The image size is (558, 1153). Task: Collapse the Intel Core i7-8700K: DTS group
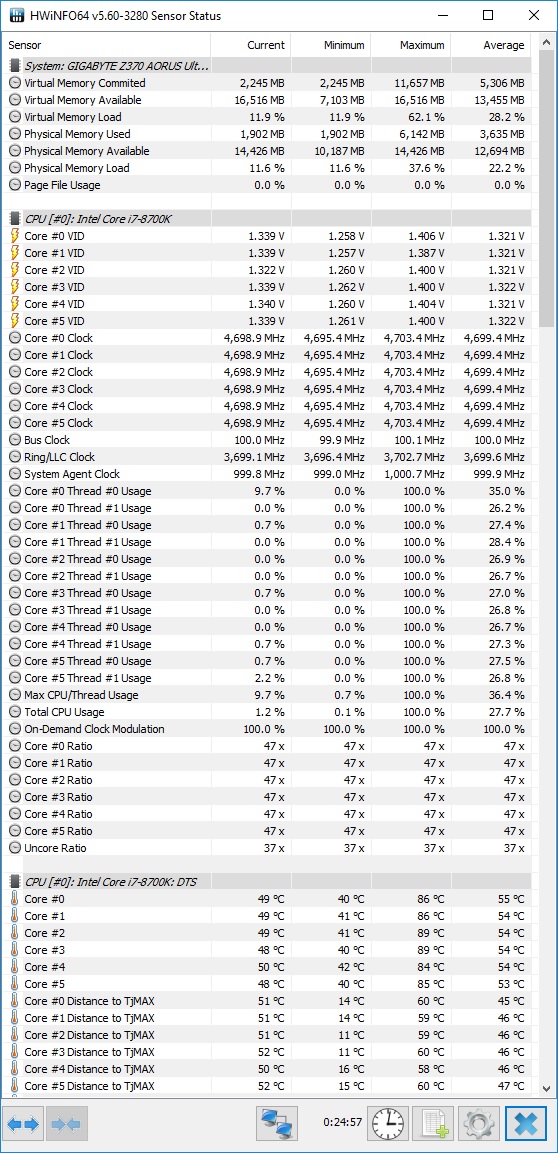tap(15, 882)
